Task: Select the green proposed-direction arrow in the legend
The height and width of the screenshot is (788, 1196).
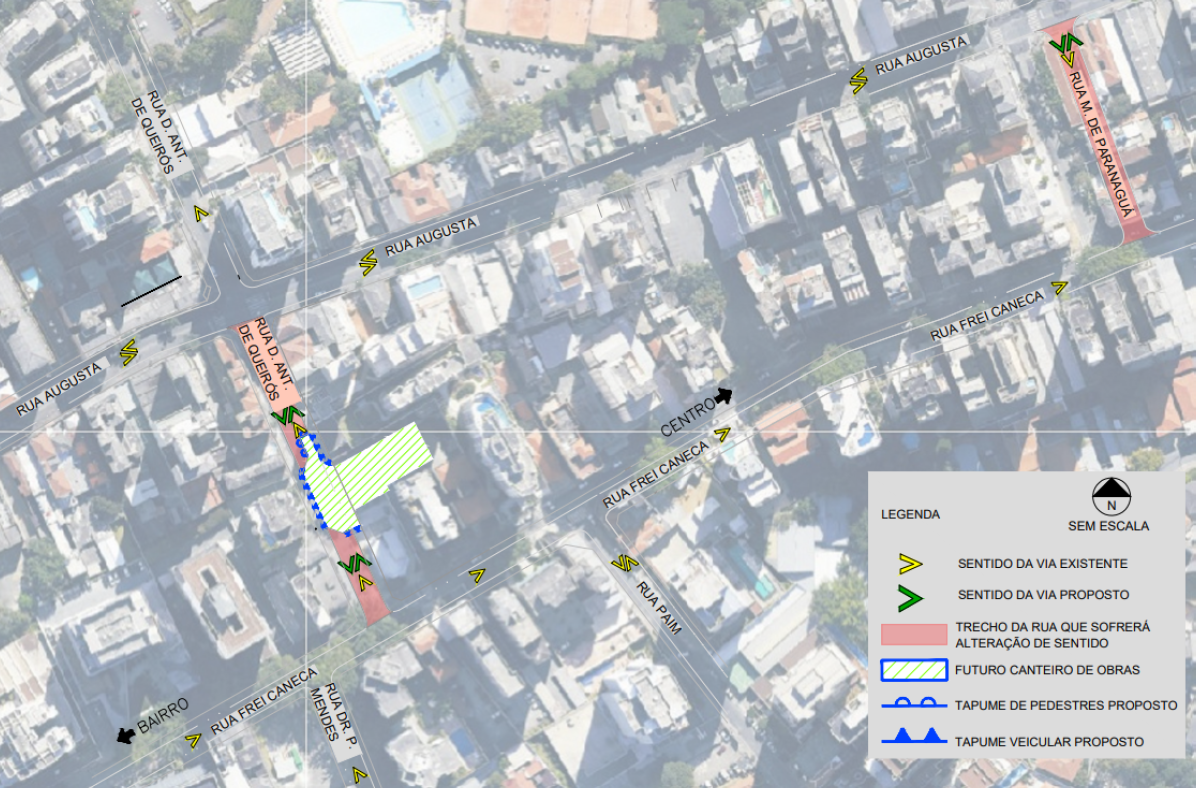Action: tap(910, 598)
